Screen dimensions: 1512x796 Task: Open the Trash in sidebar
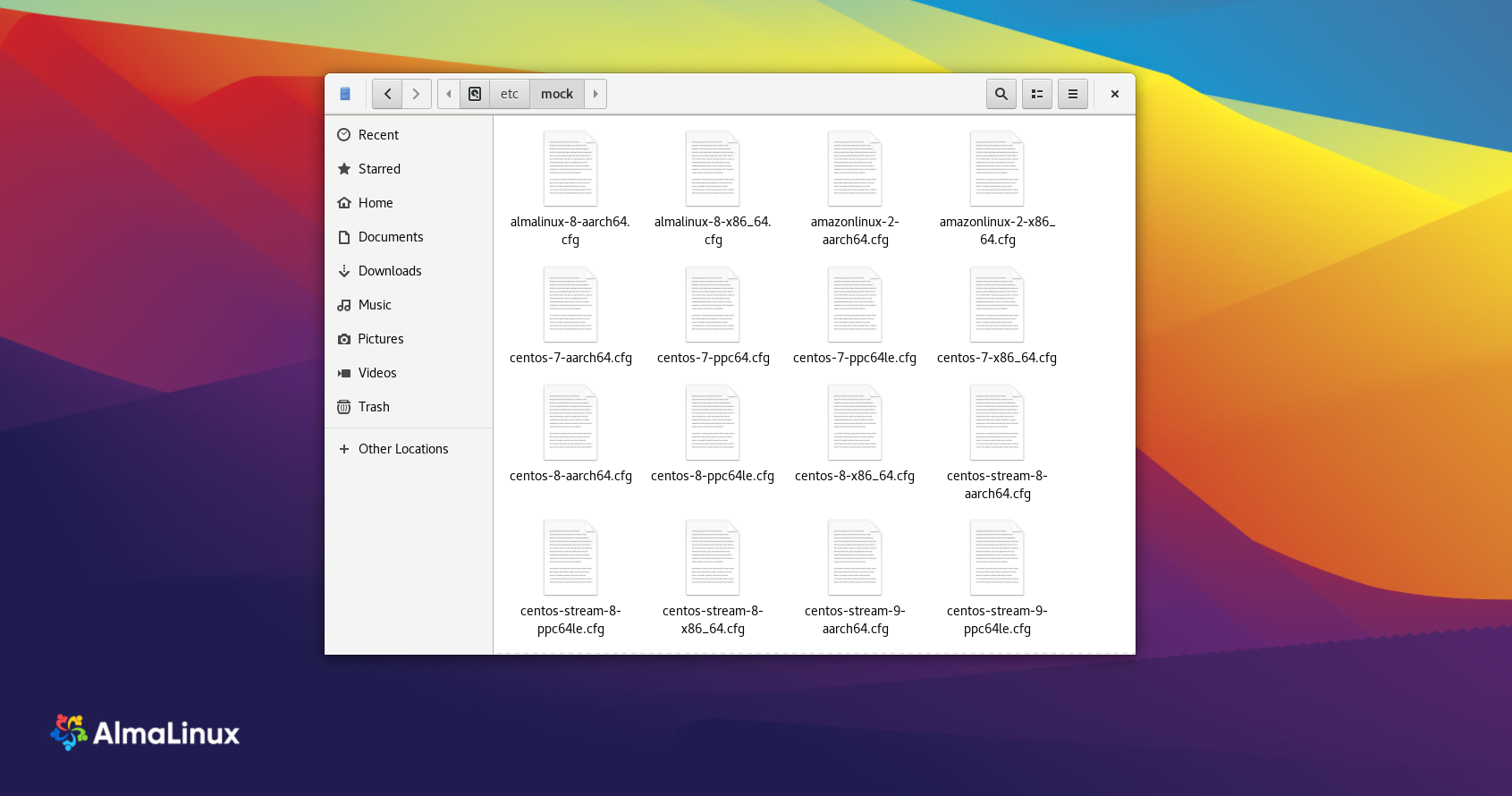[374, 407]
